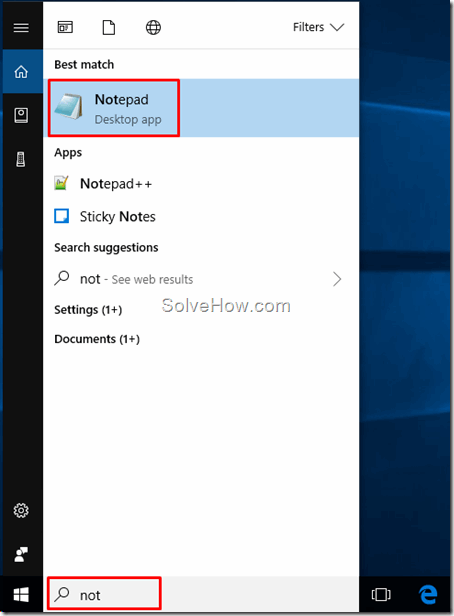This screenshot has width=454, height=616.
Task: Filter results by Documents icon
Action: point(109,28)
